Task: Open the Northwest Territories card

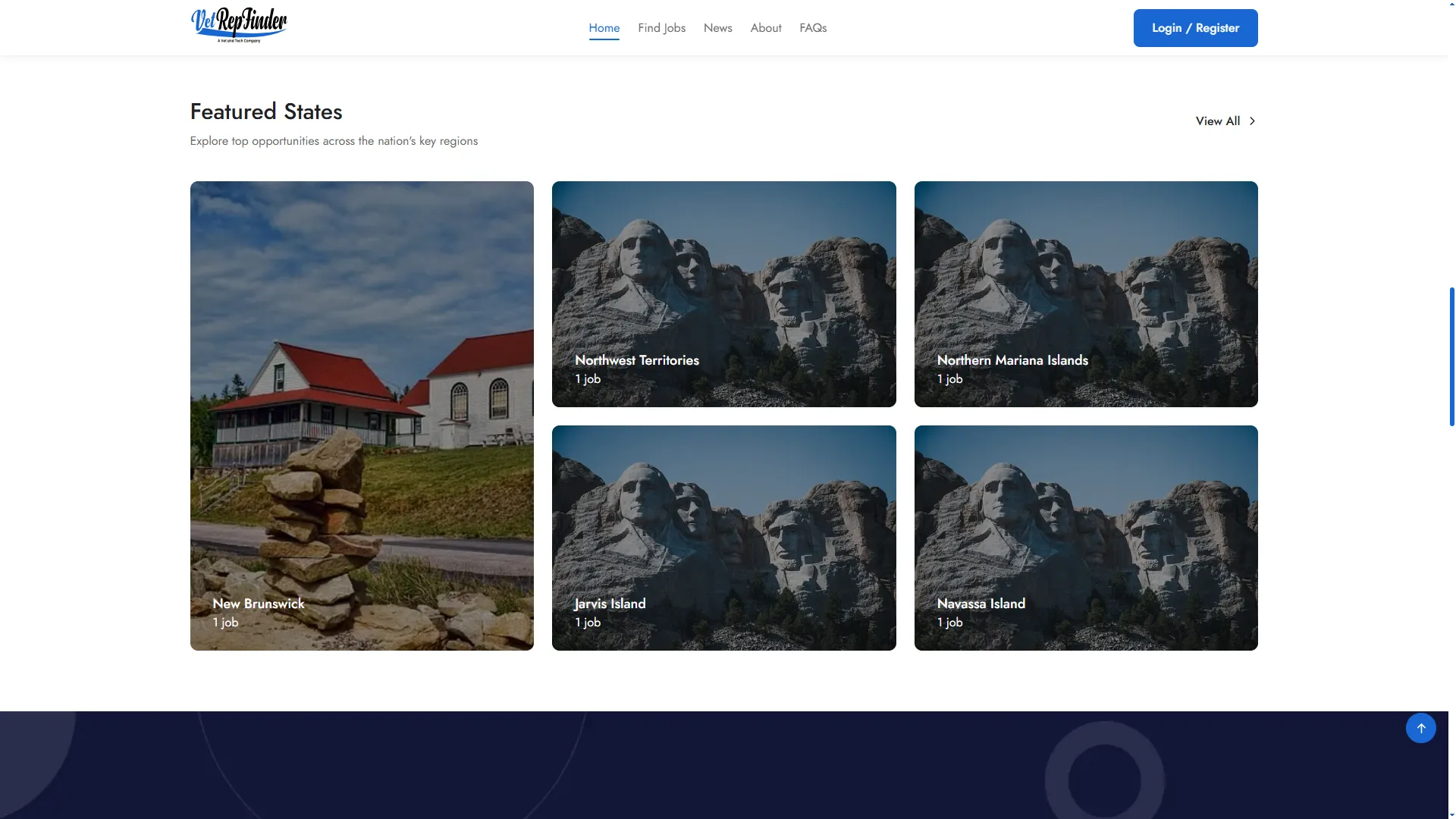Action: pos(723,294)
